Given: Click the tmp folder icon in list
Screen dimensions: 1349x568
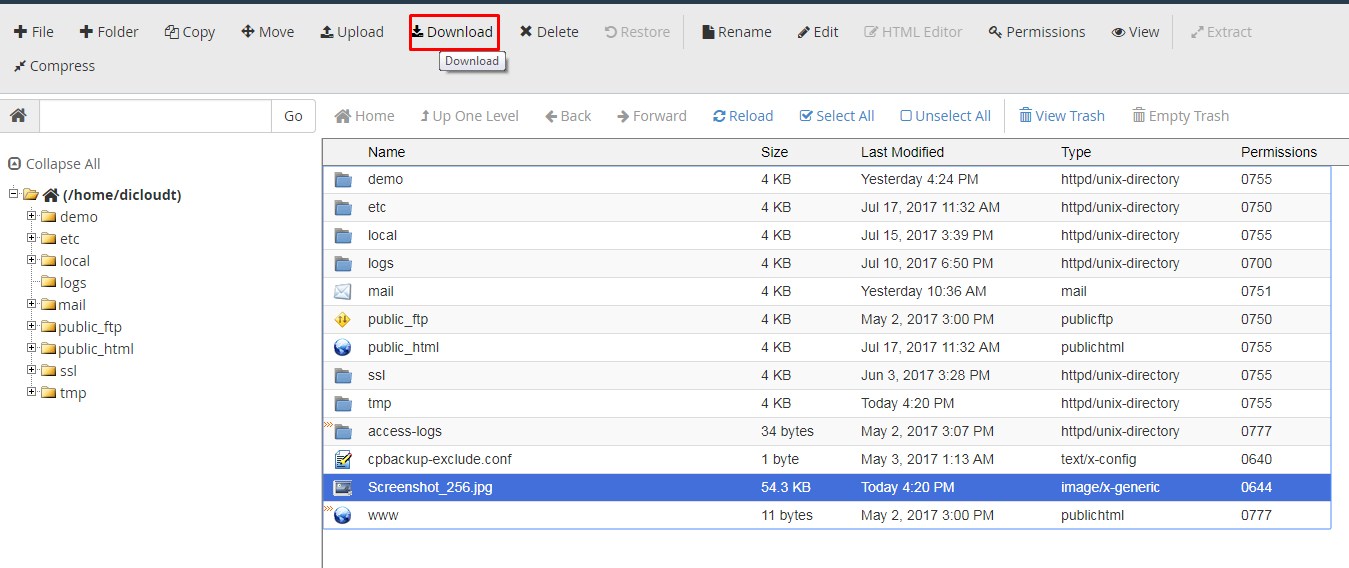Looking at the screenshot, I should tap(343, 404).
